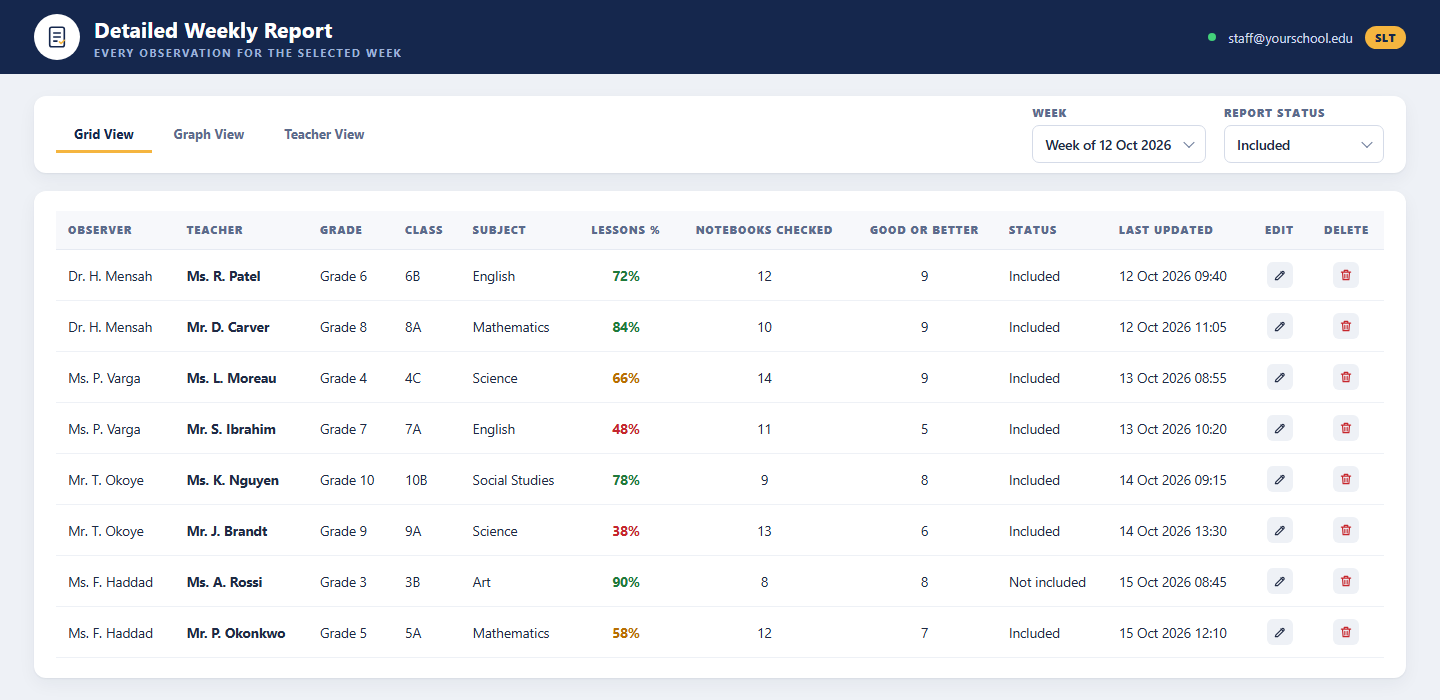The image size is (1440, 700).
Task: Click the class 10B cell
Action: coord(416,480)
